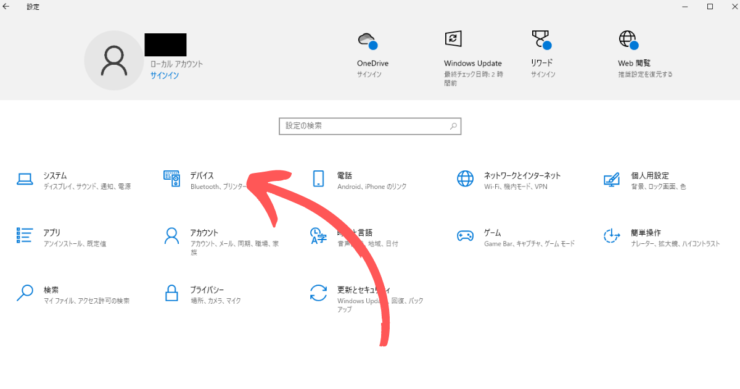
Task: Open the アプリ (Apps) list icon
Action: 25,236
